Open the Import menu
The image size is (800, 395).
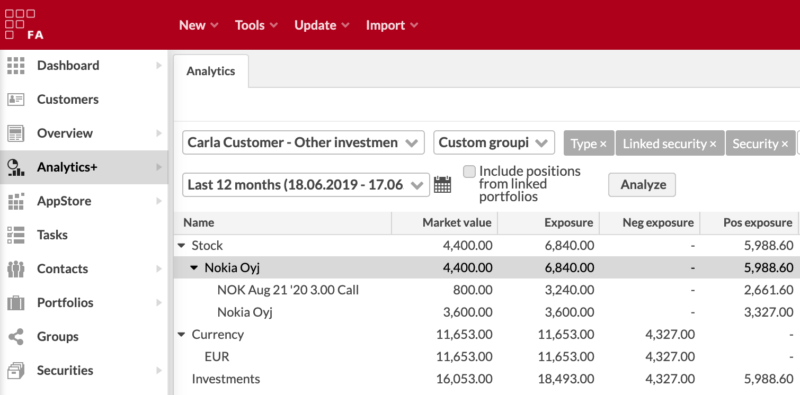(x=392, y=25)
